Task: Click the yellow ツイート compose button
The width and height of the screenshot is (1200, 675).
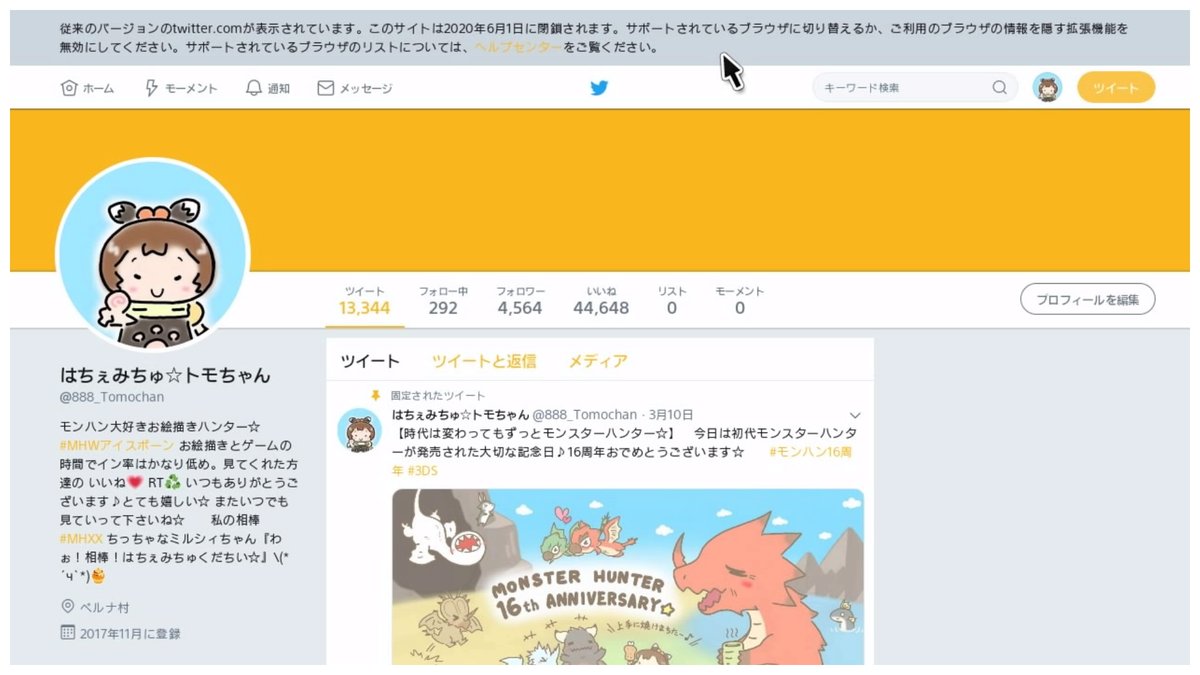Action: [x=1116, y=88]
